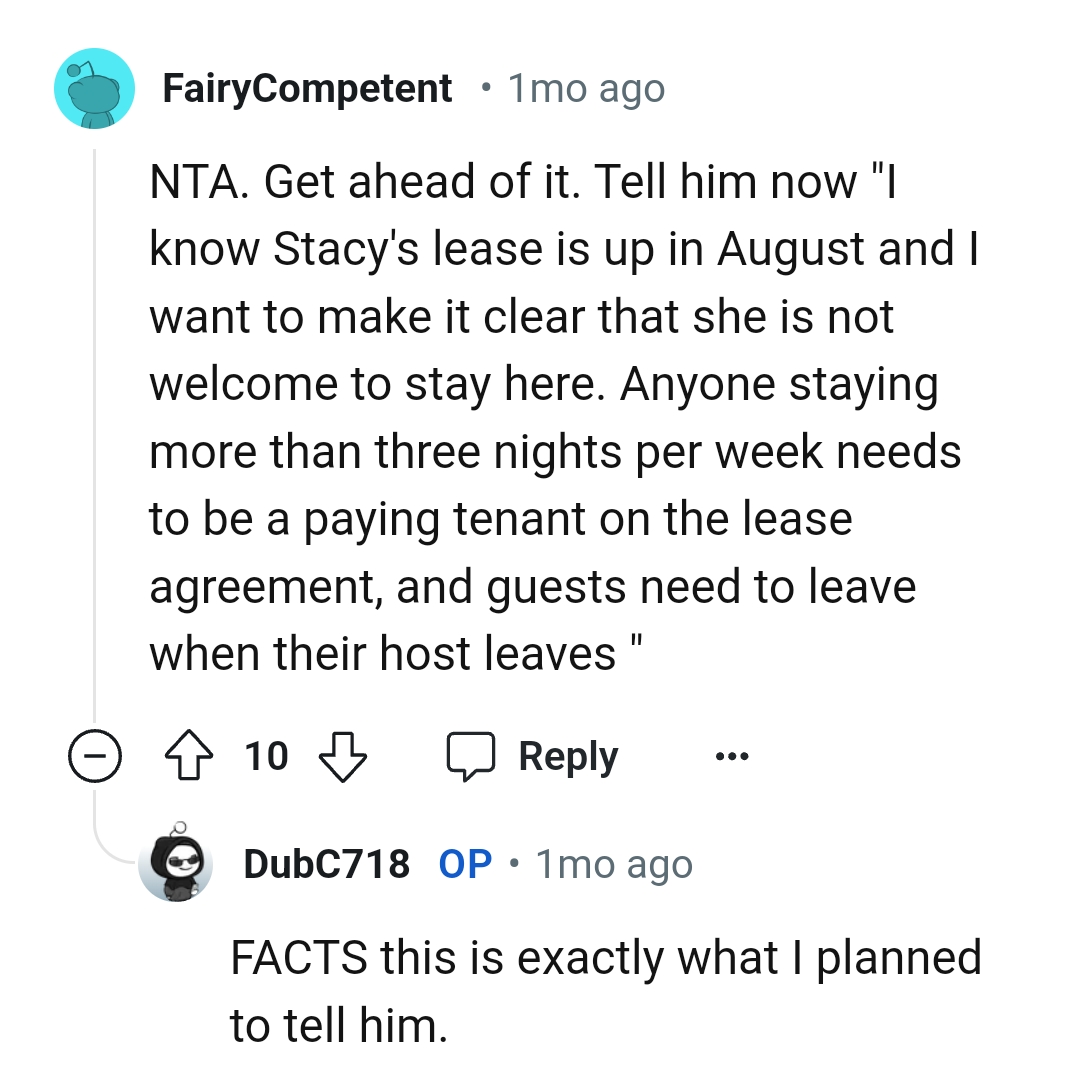
Task: Expand the thread line under FairyCompetent
Action: 96,757
